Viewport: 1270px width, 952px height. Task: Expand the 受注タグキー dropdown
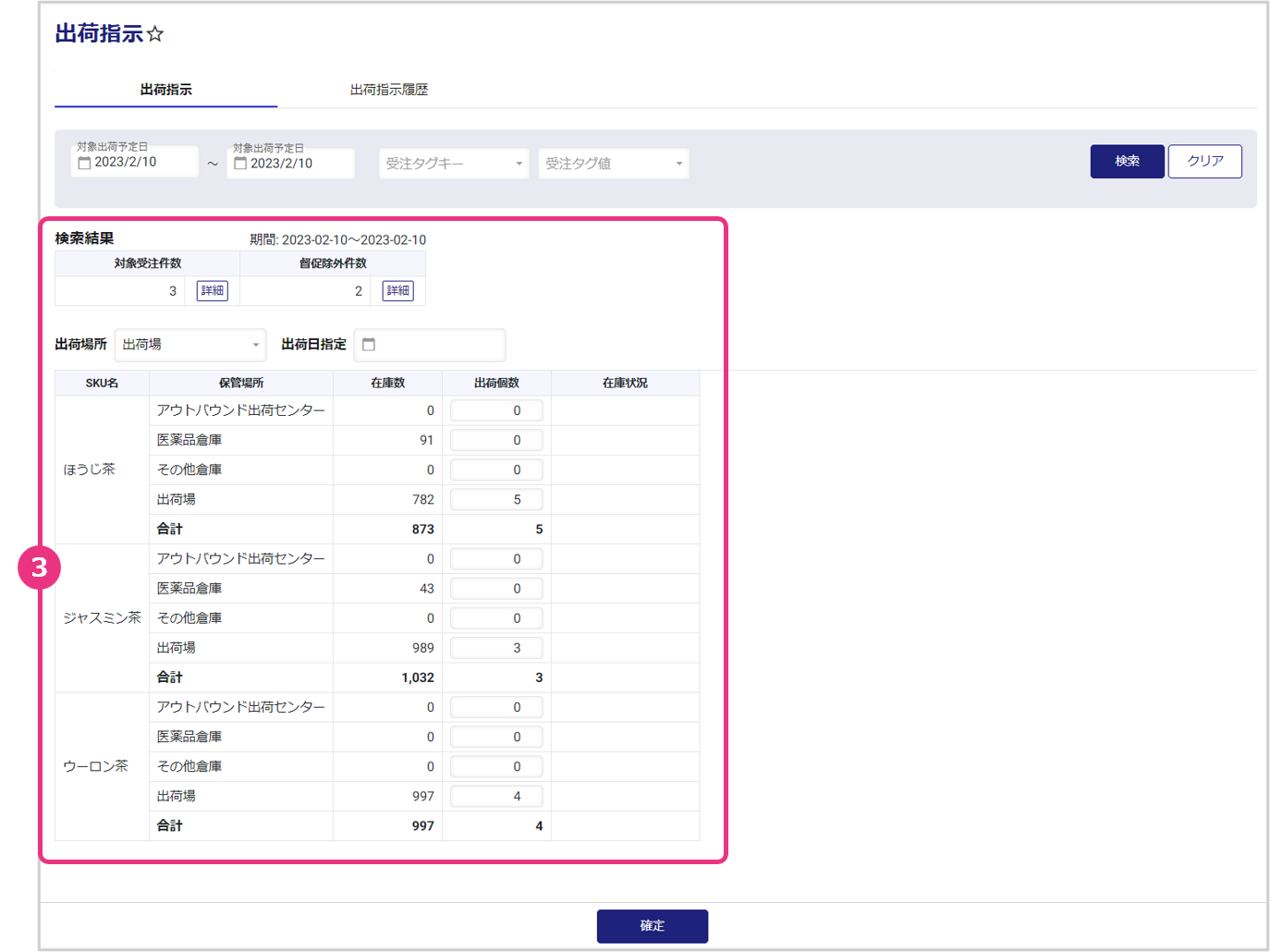(x=453, y=164)
